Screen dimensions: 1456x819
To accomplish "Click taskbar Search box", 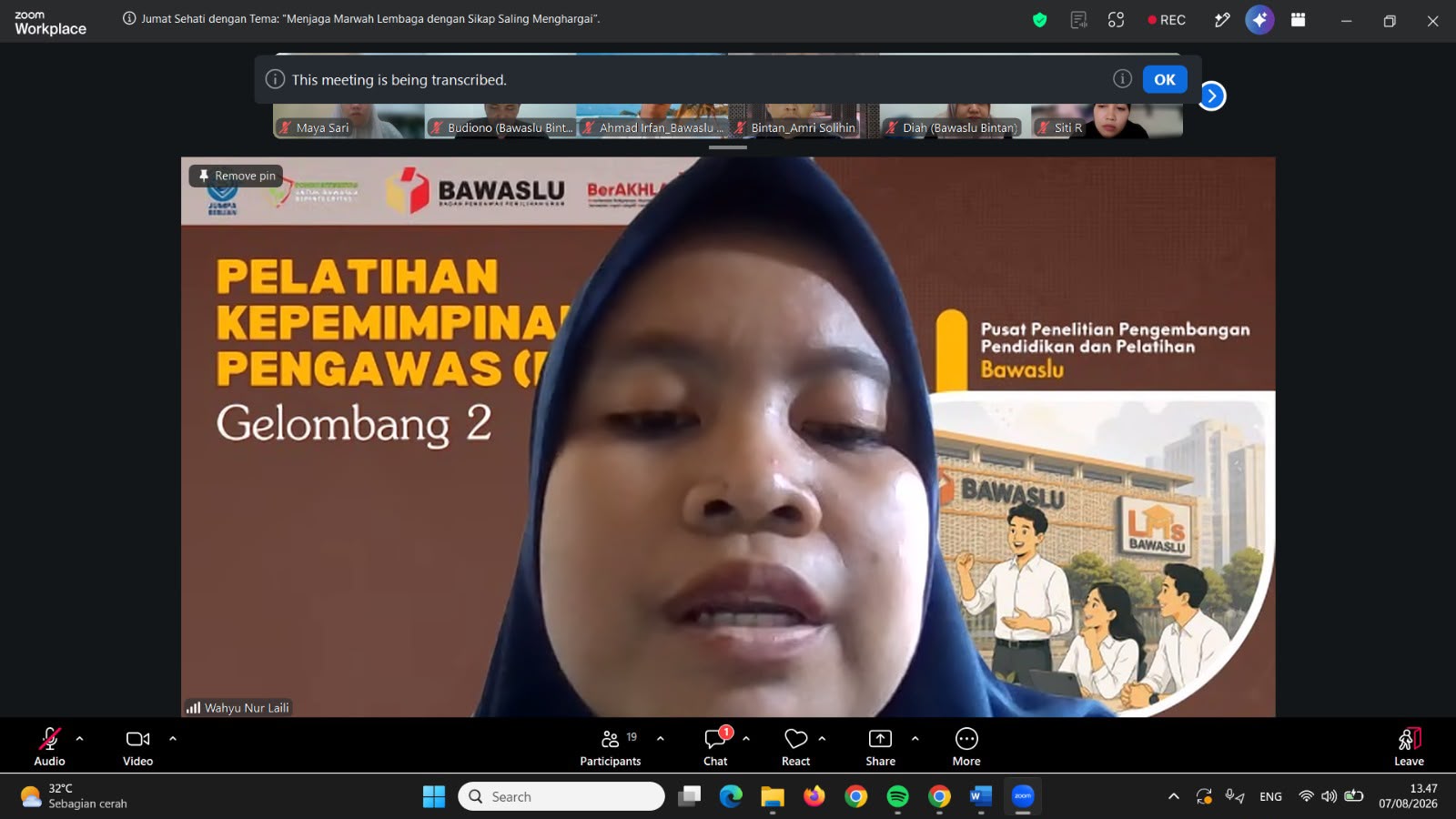I will click(561, 796).
